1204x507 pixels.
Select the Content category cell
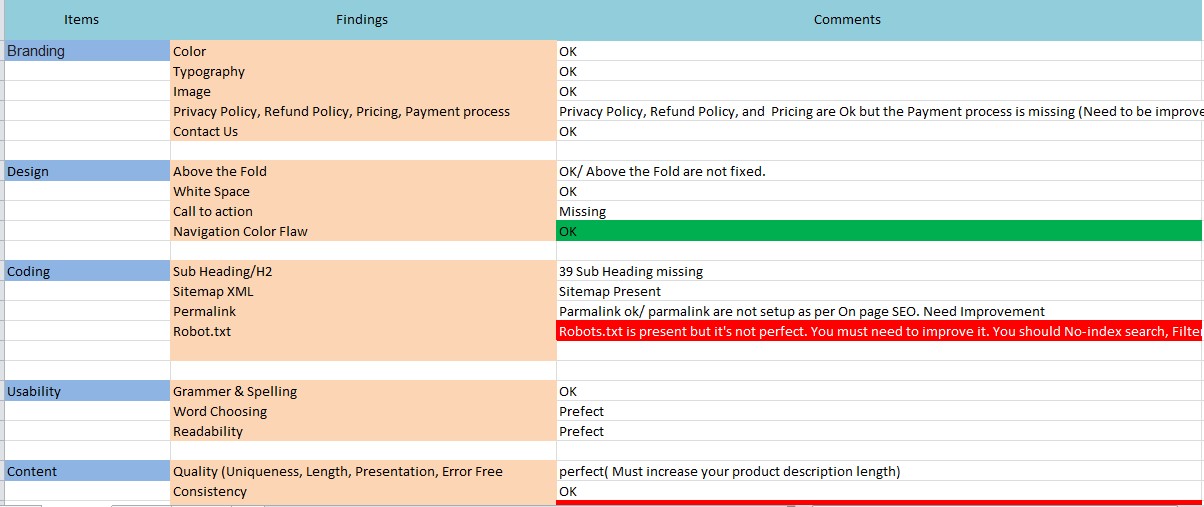tap(87, 471)
